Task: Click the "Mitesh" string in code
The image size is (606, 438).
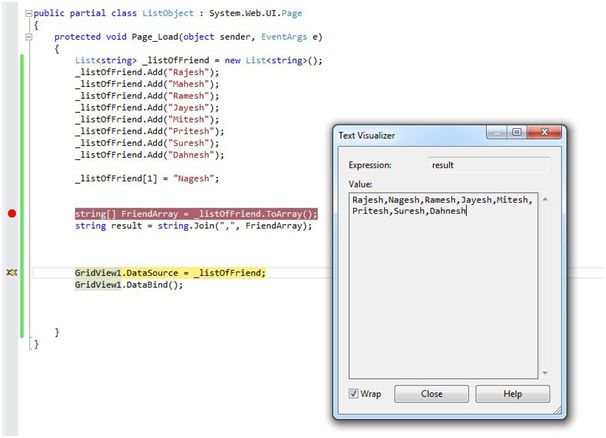Action: point(188,119)
